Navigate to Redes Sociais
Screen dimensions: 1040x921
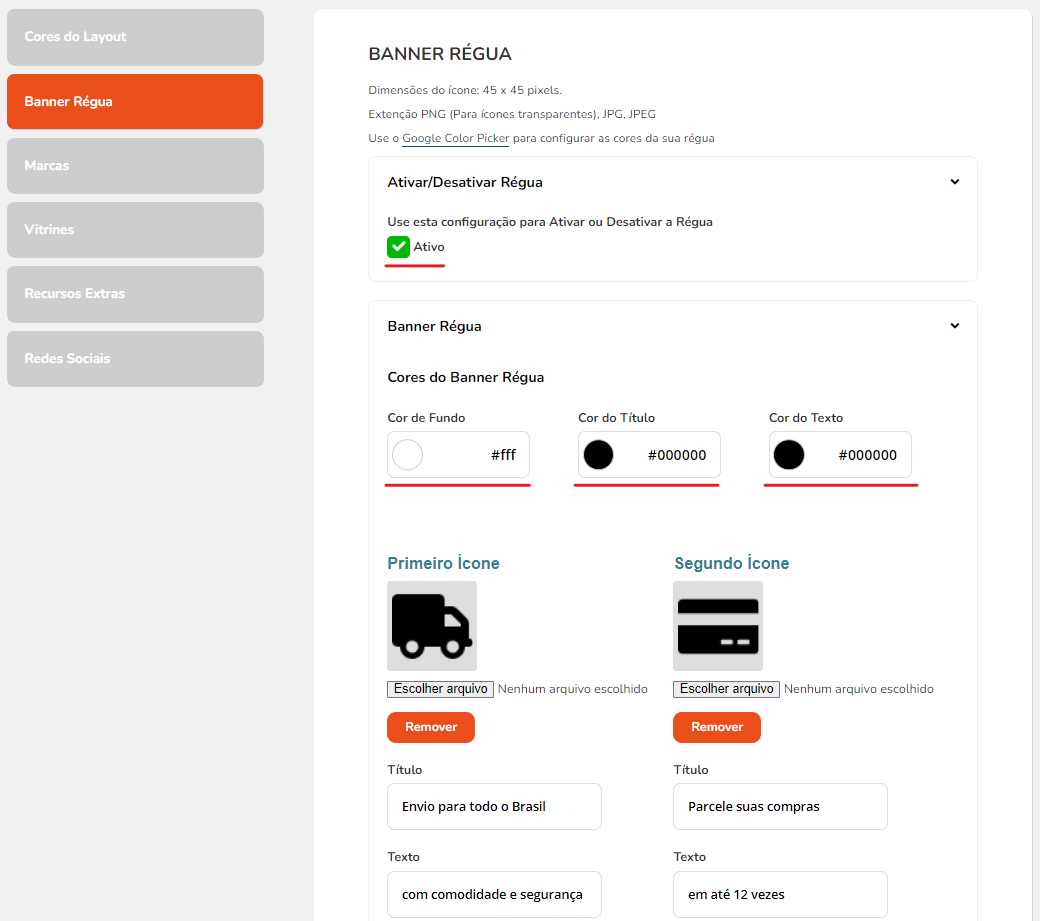135,359
